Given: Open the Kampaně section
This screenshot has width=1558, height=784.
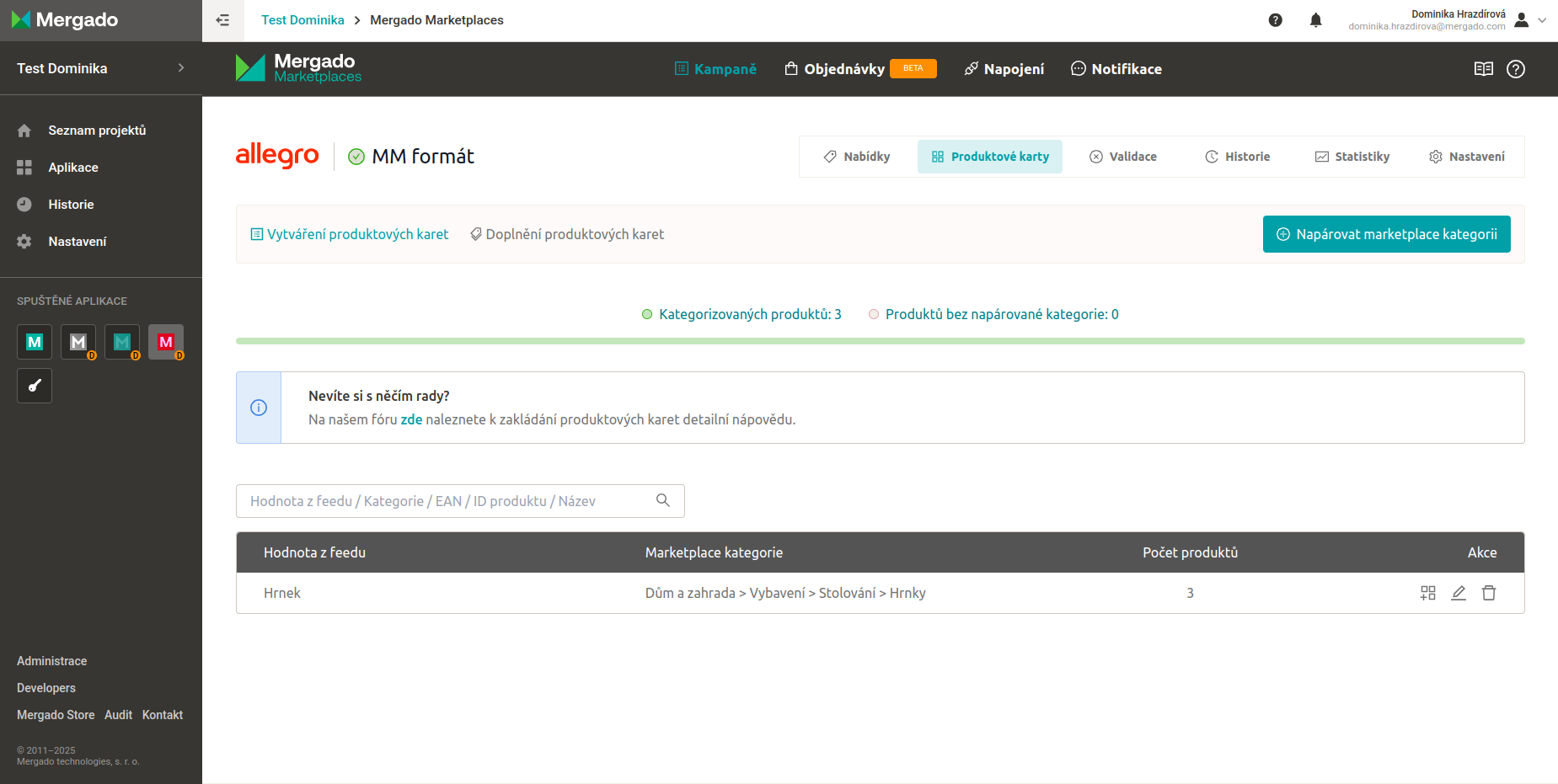Looking at the screenshot, I should pos(715,69).
